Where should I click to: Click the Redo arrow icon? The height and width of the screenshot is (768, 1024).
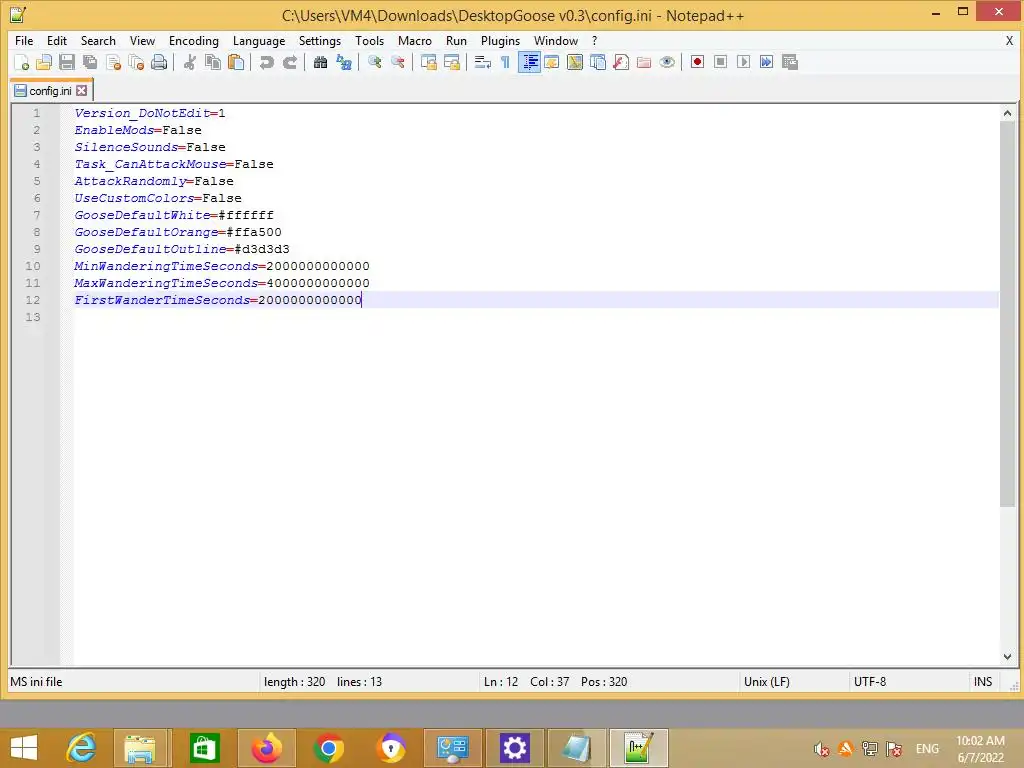(290, 62)
